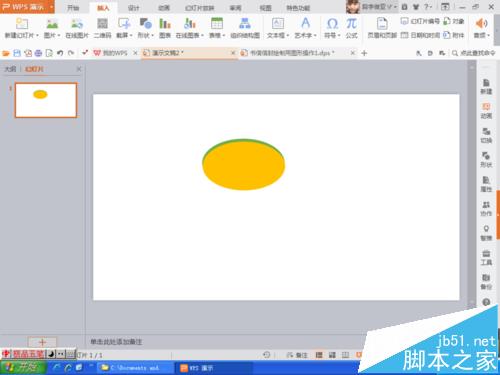Open the 视图 (View) ribbon tab

pyautogui.click(x=265, y=8)
